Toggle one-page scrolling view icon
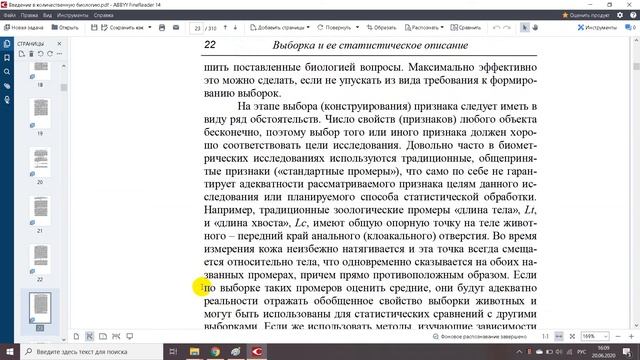 pos(89,336)
